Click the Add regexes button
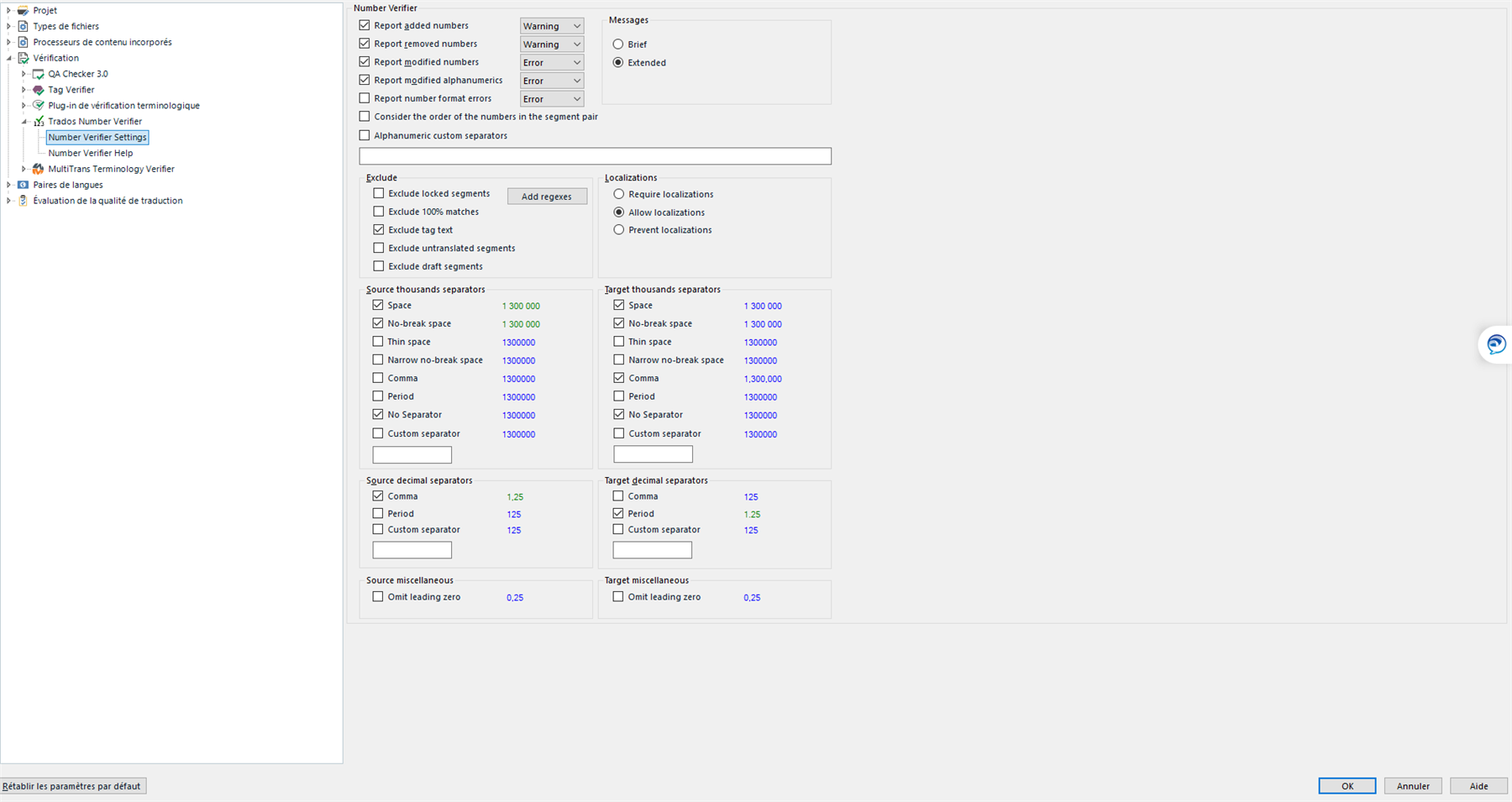The image size is (1512, 802). click(547, 197)
